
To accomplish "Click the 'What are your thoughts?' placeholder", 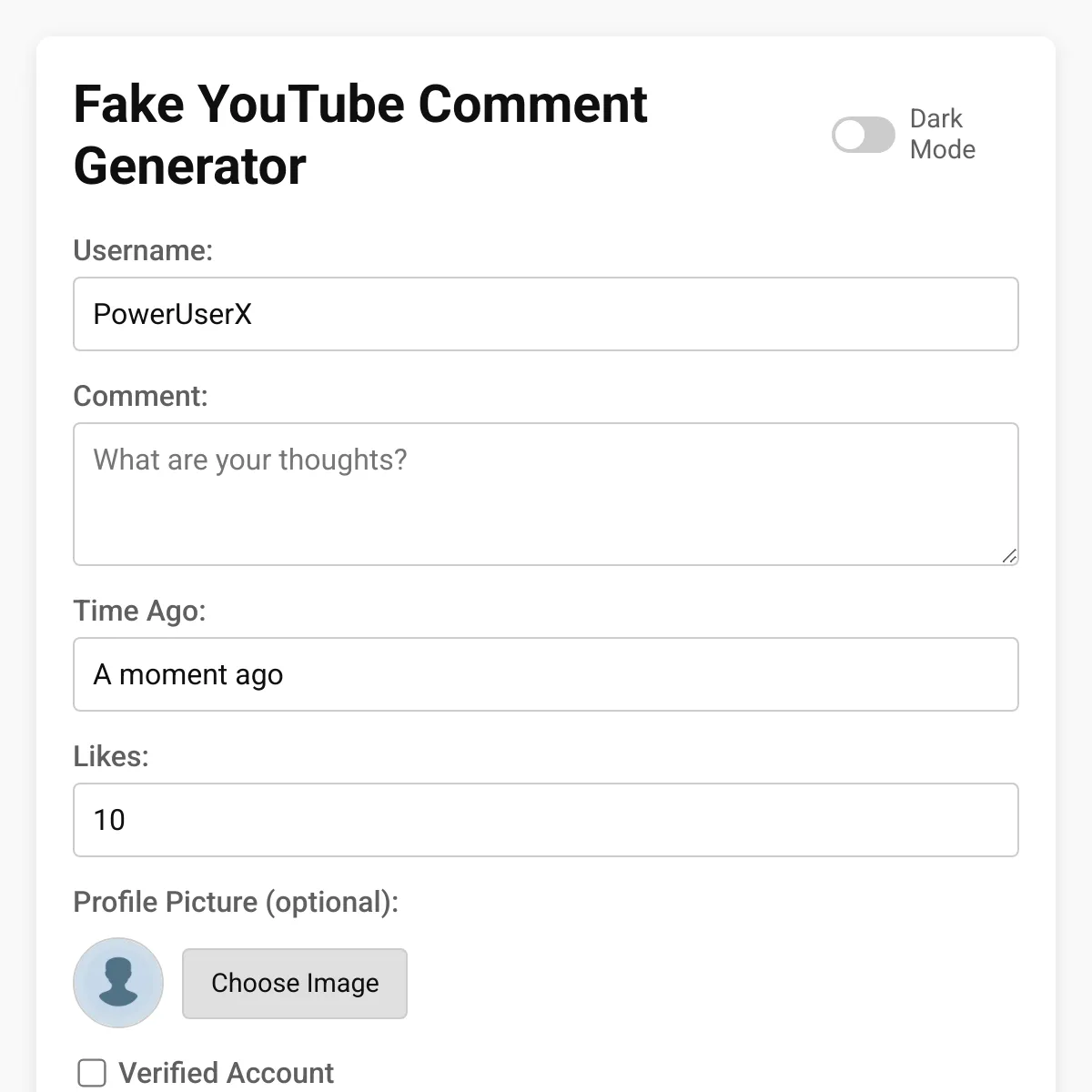I will [250, 460].
